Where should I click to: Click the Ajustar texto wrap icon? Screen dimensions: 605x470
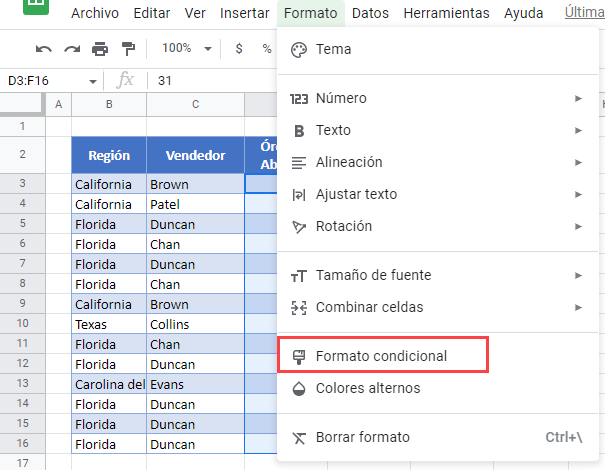coord(299,194)
